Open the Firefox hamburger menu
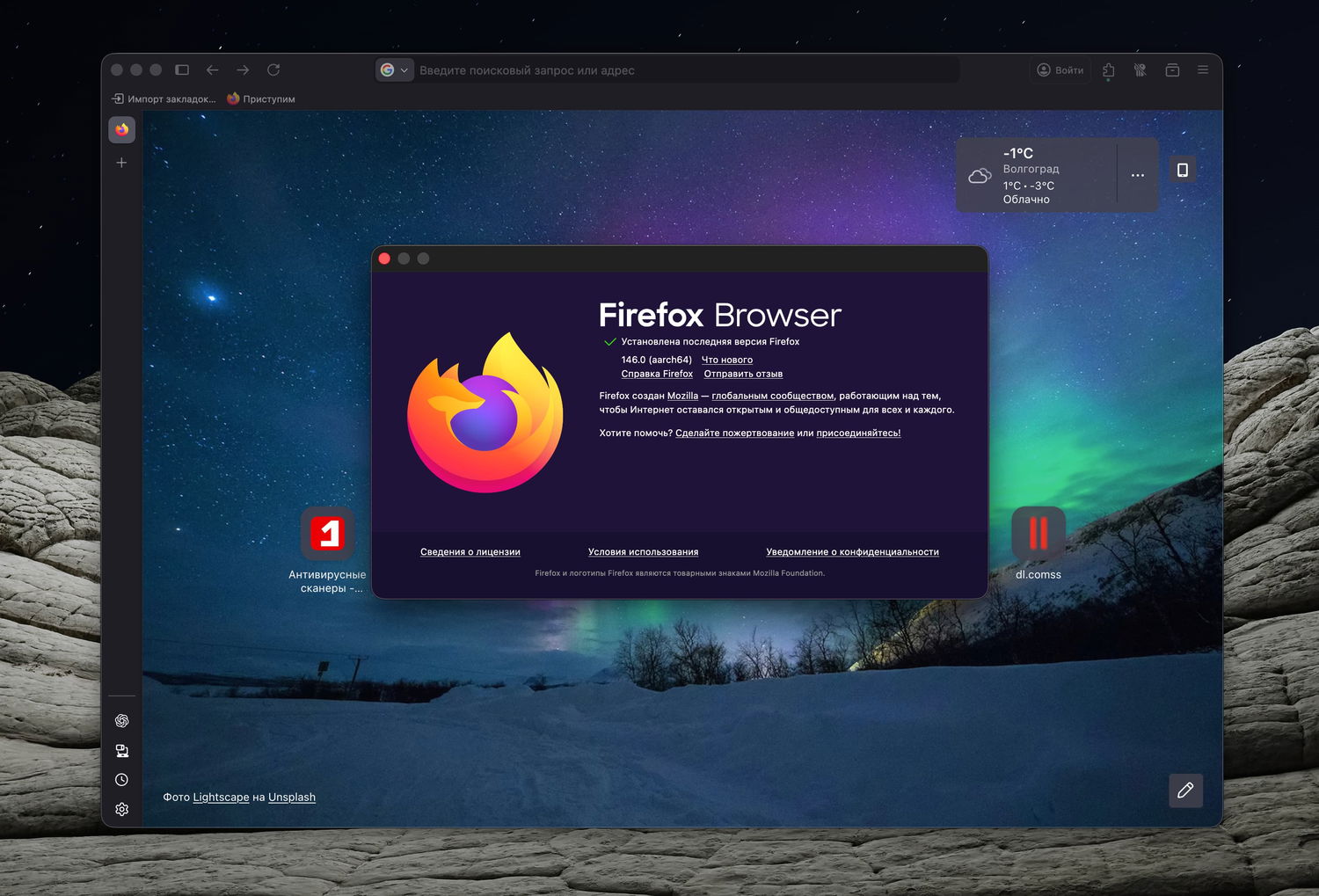Screen dimensions: 1319x896 click(1203, 69)
